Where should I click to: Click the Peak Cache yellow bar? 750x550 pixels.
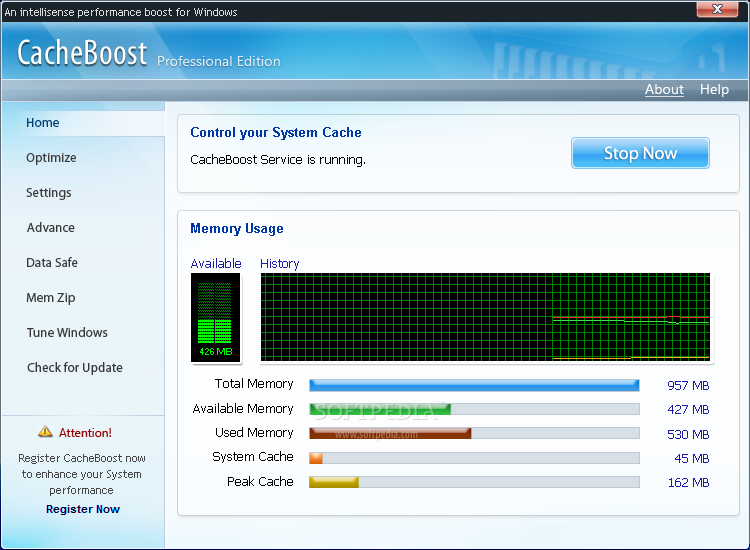[334, 482]
